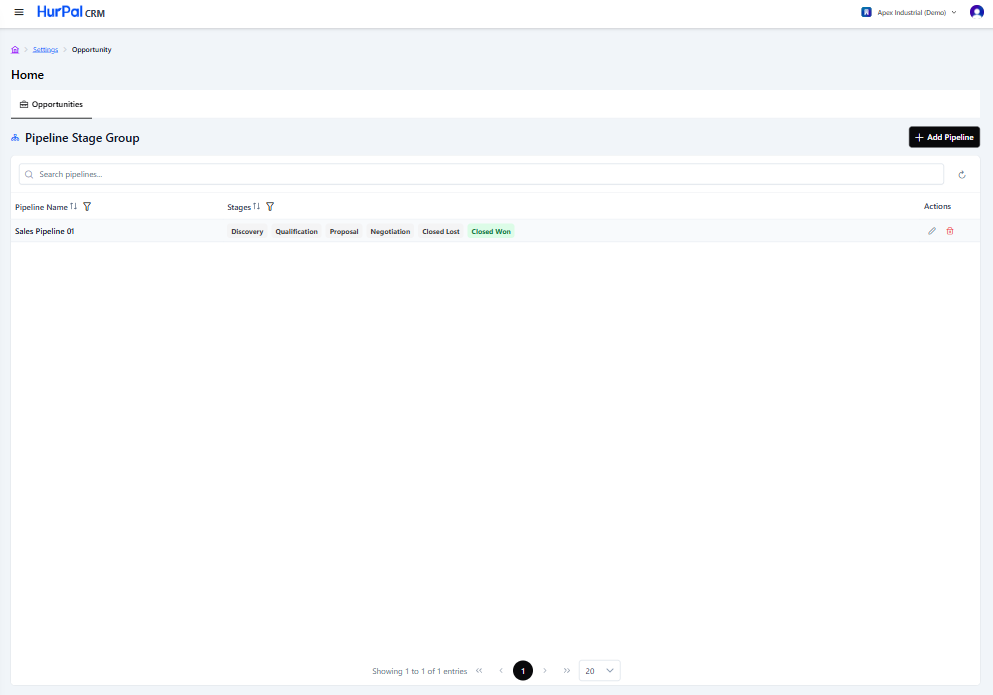The height and width of the screenshot is (695, 993).
Task: Open the hamburger navigation menu
Action: tap(19, 12)
